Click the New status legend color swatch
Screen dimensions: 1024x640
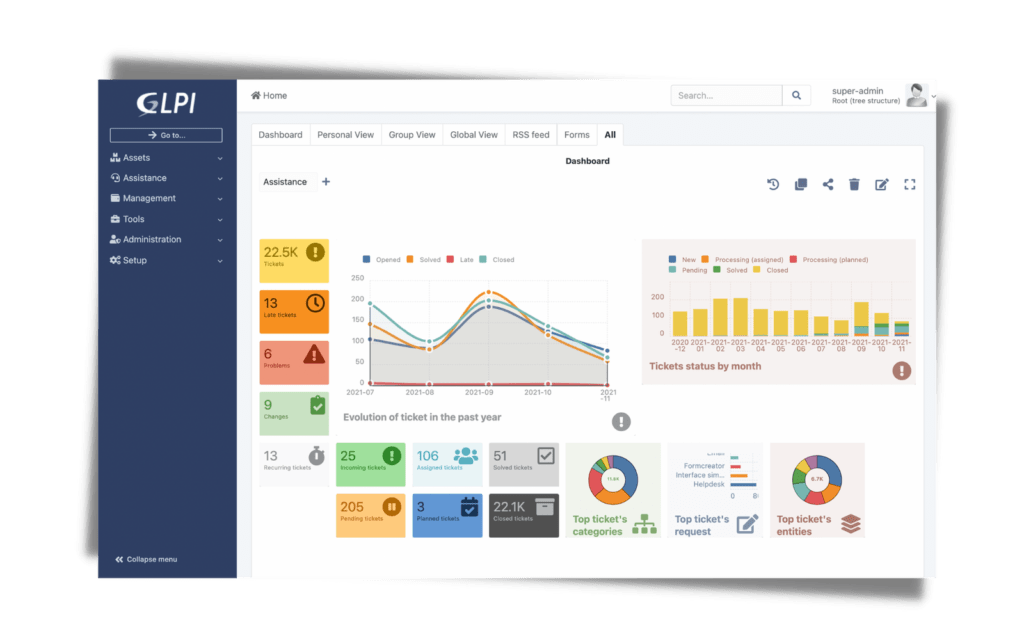click(673, 258)
